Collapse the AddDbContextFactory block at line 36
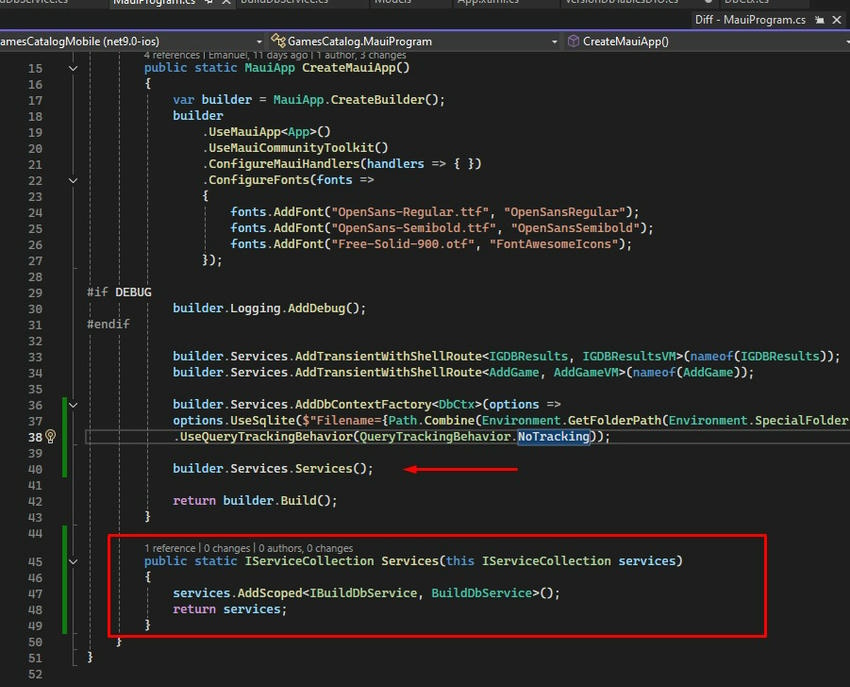Image resolution: width=850 pixels, height=687 pixels. pos(72,405)
